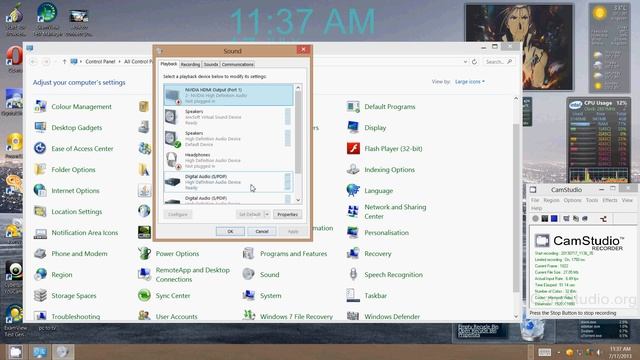
Task: Click the CamStudio Pause button
Action: click(x=544, y=219)
